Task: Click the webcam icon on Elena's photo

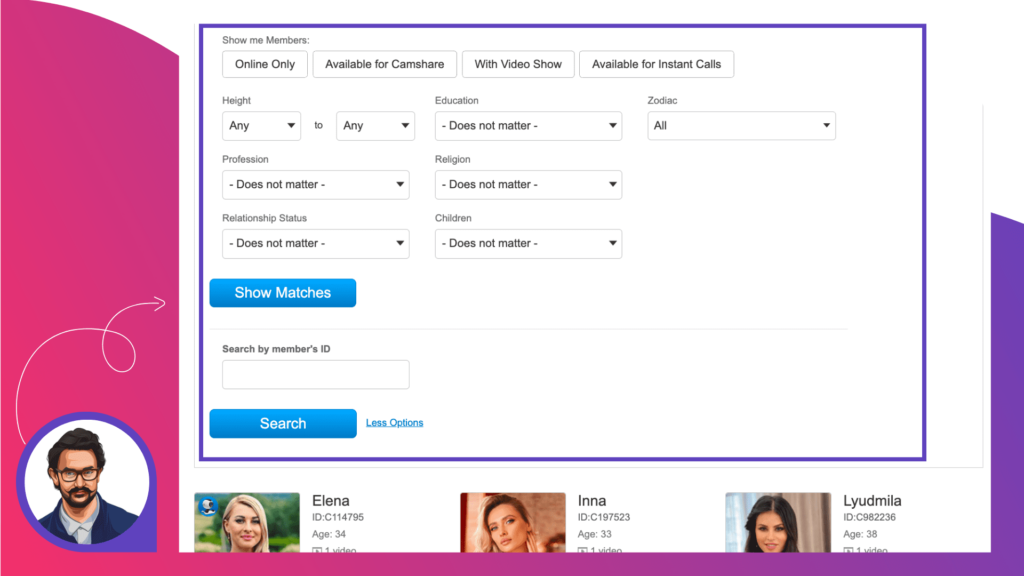Action: [x=208, y=506]
